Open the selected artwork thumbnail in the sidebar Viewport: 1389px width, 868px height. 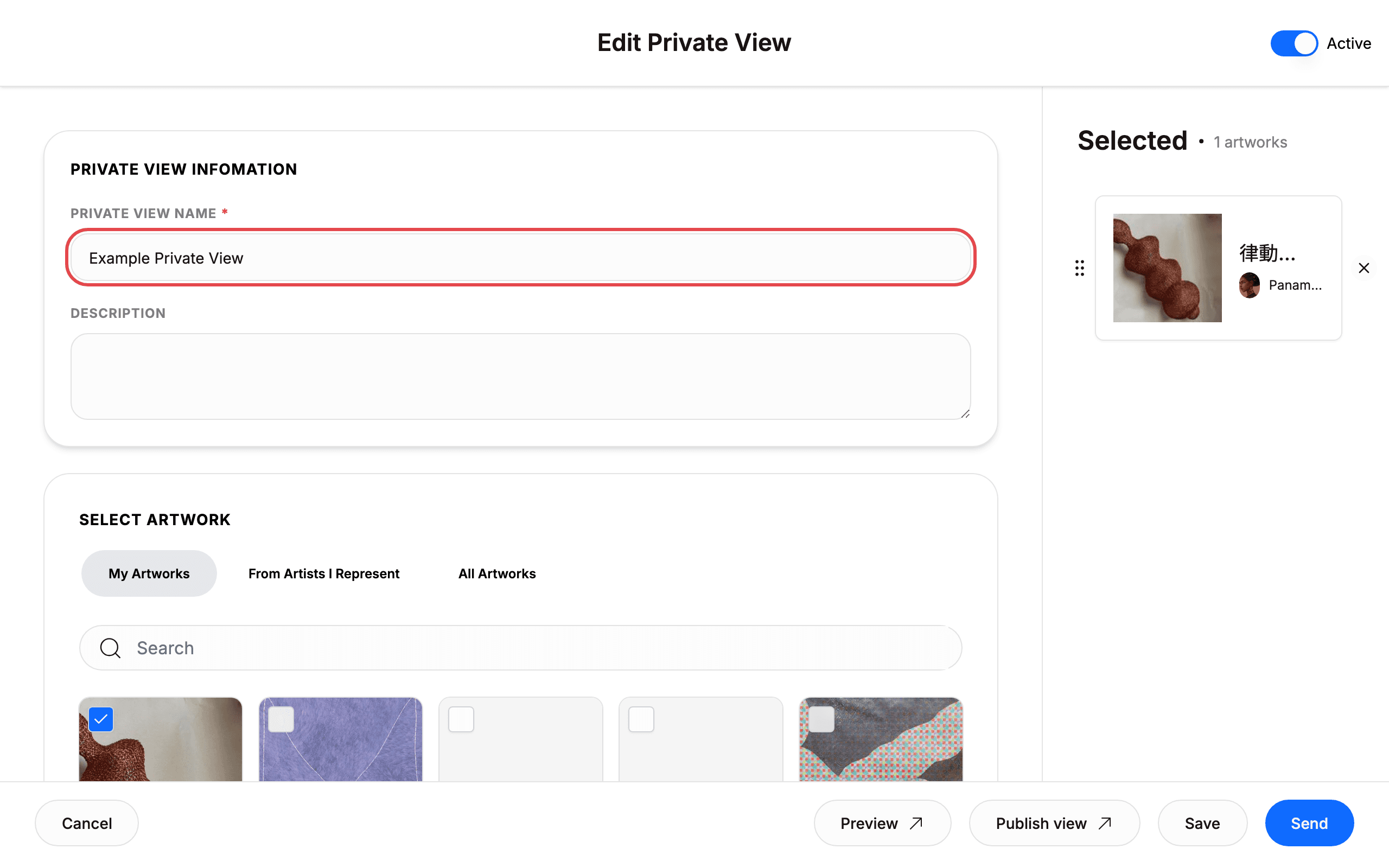(x=1167, y=268)
